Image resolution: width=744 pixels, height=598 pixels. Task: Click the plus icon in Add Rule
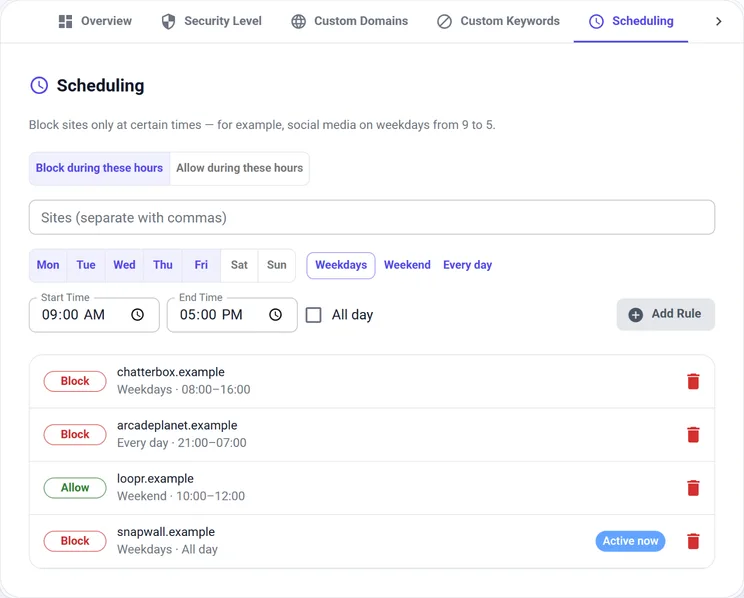coord(636,315)
